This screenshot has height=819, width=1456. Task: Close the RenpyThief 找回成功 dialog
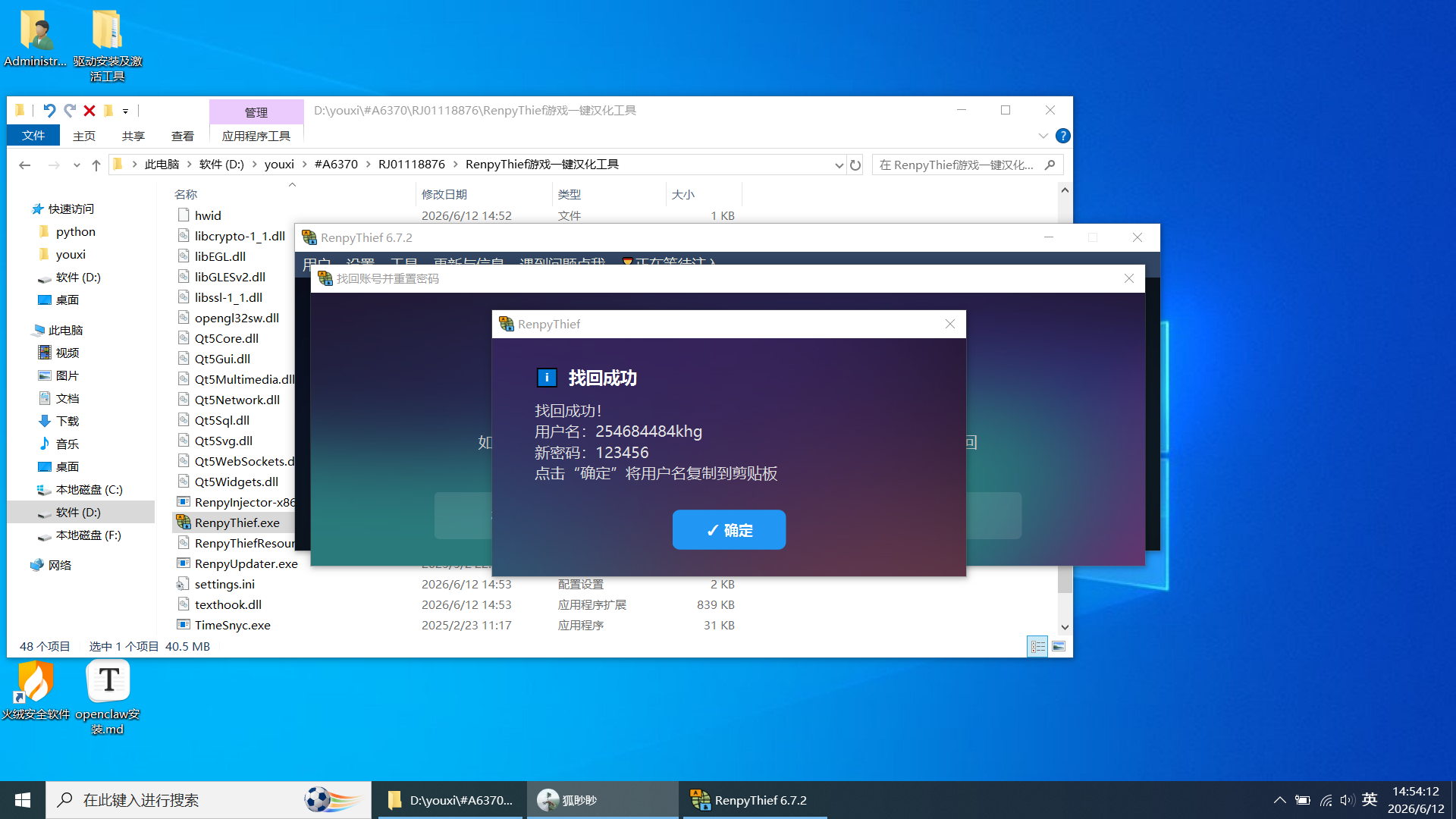(x=950, y=324)
